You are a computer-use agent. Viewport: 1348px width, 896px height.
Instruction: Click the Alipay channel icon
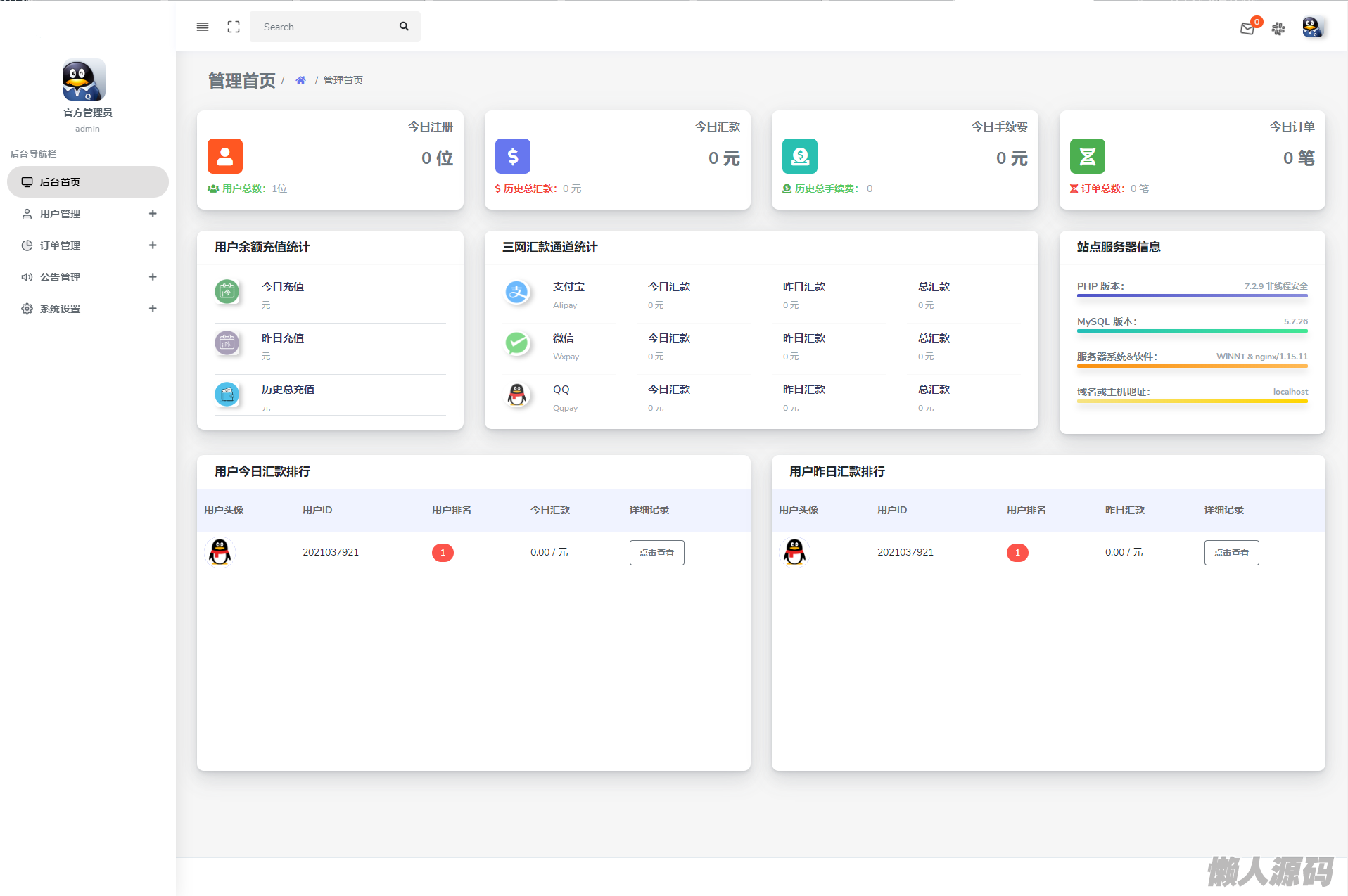517,292
